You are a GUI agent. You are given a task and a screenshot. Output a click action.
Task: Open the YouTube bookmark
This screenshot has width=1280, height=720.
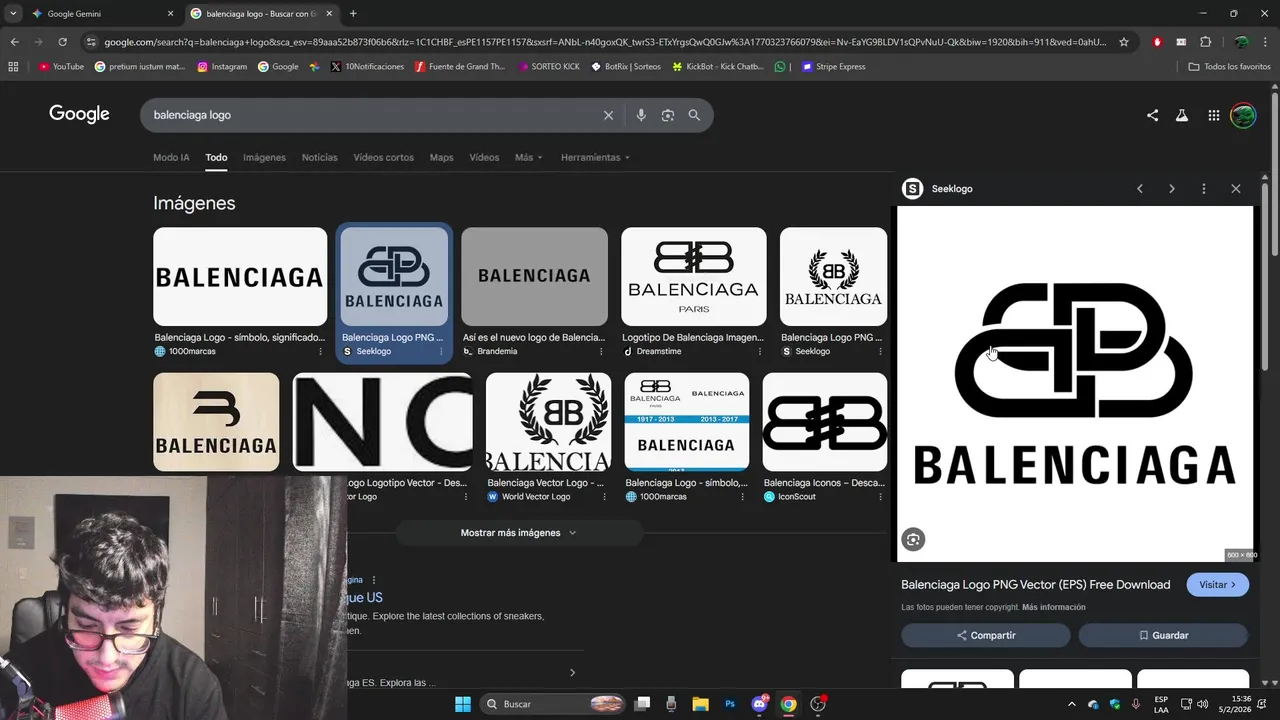click(61, 67)
